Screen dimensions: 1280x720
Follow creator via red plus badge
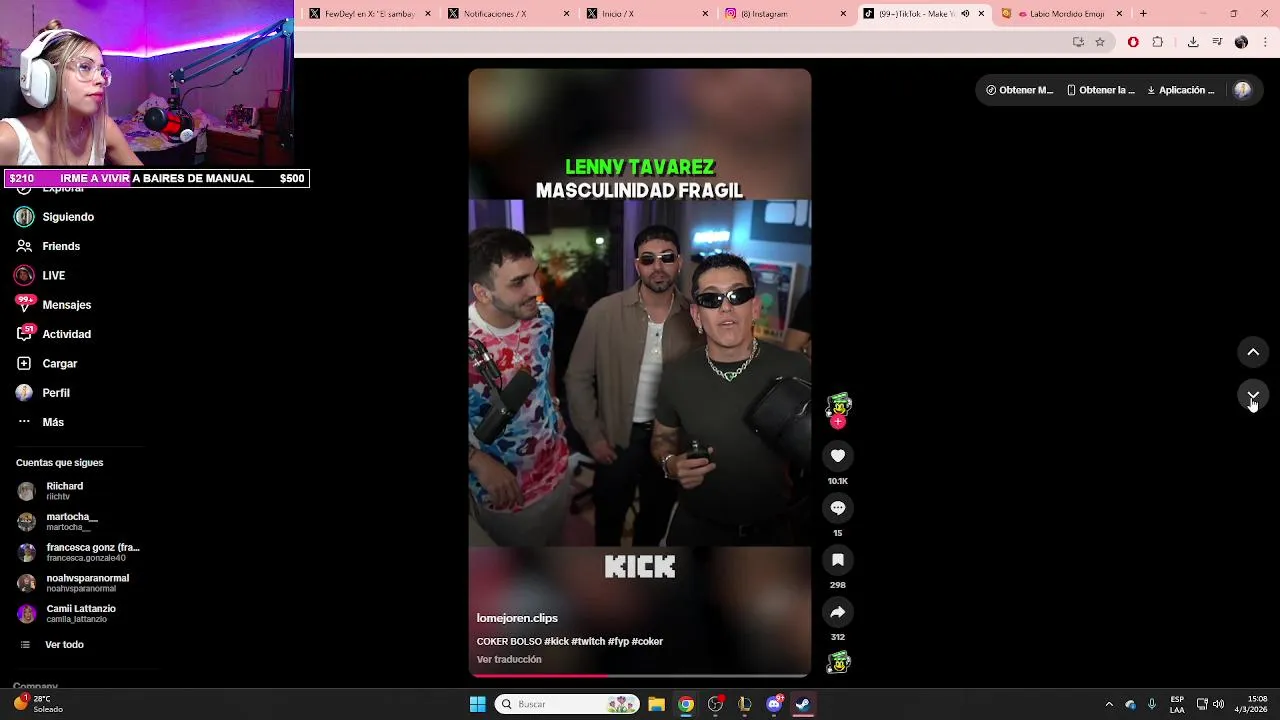pyautogui.click(x=838, y=422)
